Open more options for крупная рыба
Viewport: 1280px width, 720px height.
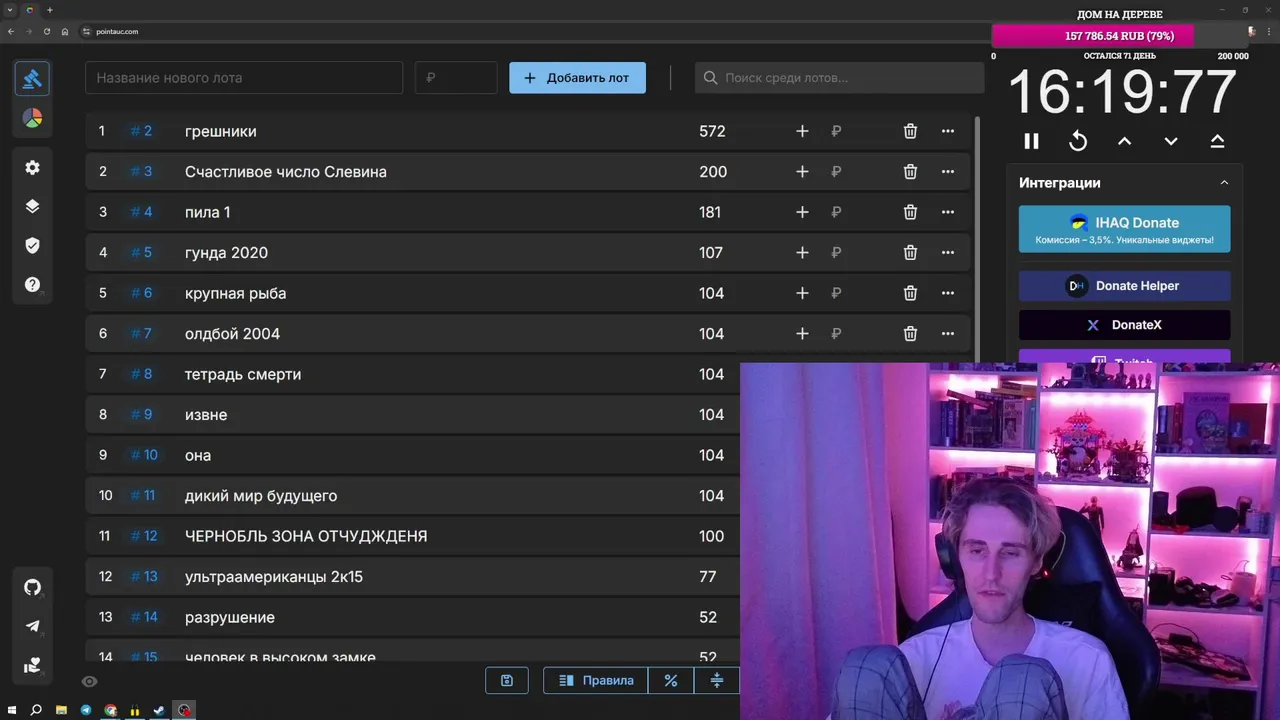click(x=948, y=293)
